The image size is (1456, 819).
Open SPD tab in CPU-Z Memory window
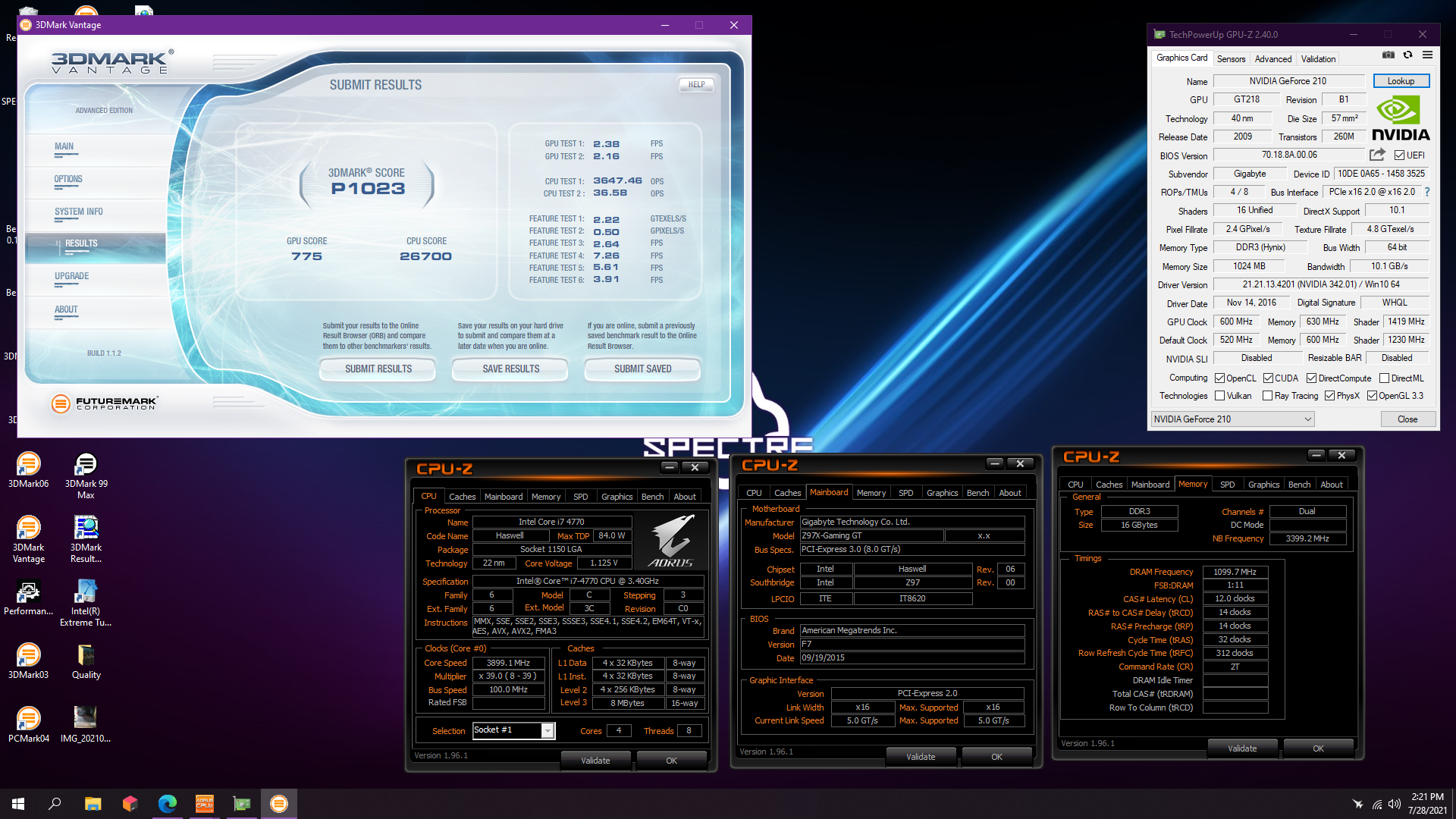coord(1227,485)
